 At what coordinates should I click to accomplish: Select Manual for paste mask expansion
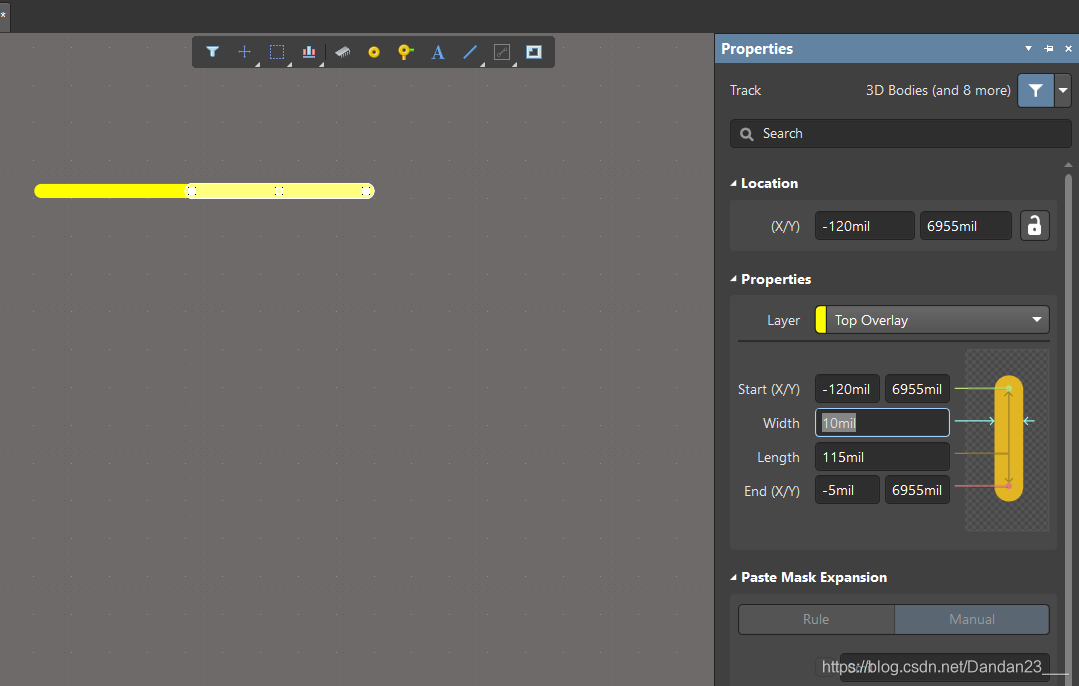(972, 619)
